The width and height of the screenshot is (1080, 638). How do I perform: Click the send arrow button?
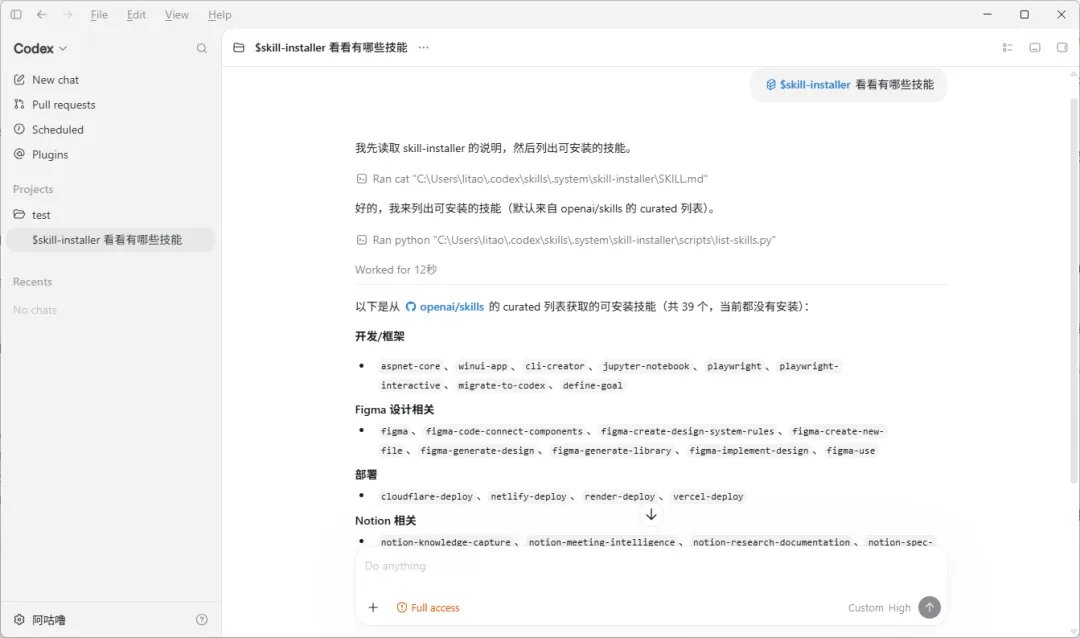coord(929,607)
